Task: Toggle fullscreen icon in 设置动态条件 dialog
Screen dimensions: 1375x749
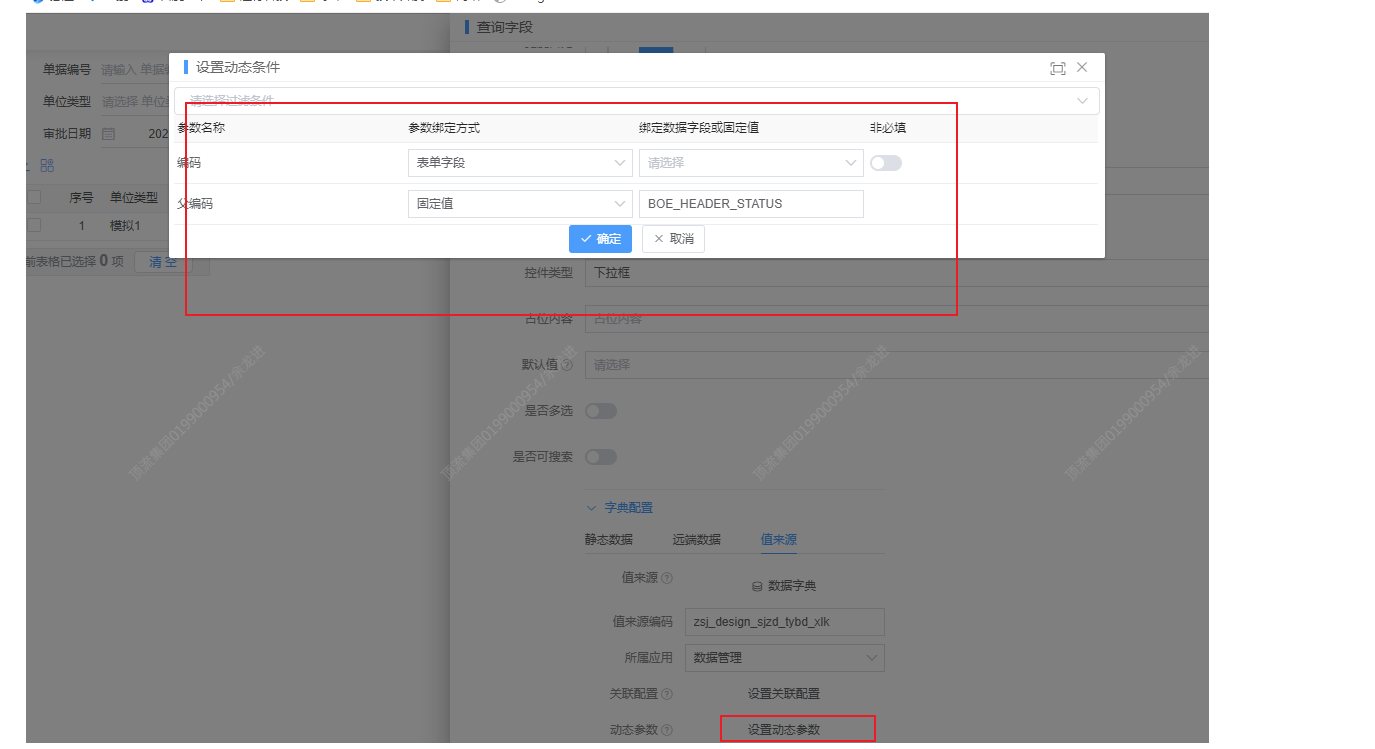Action: 1057,68
